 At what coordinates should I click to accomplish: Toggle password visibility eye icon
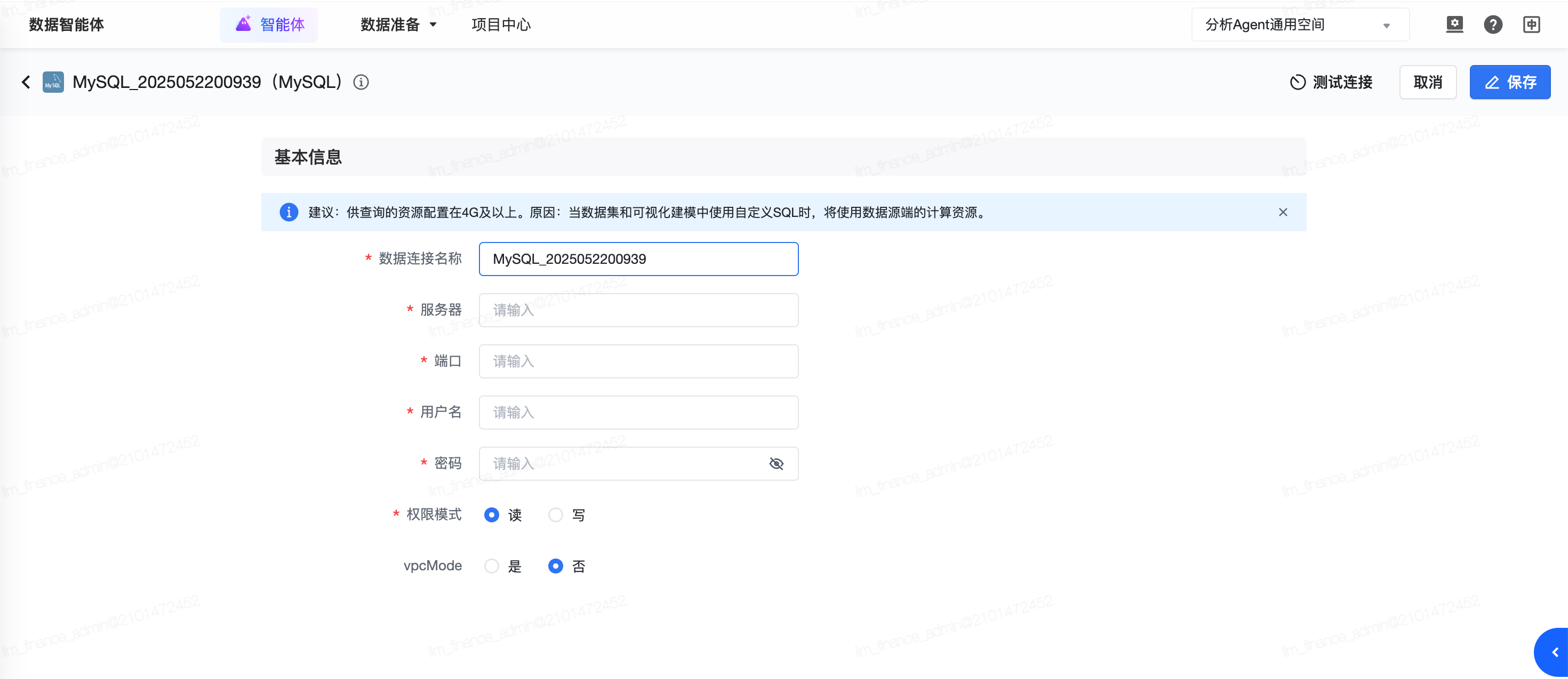click(775, 464)
